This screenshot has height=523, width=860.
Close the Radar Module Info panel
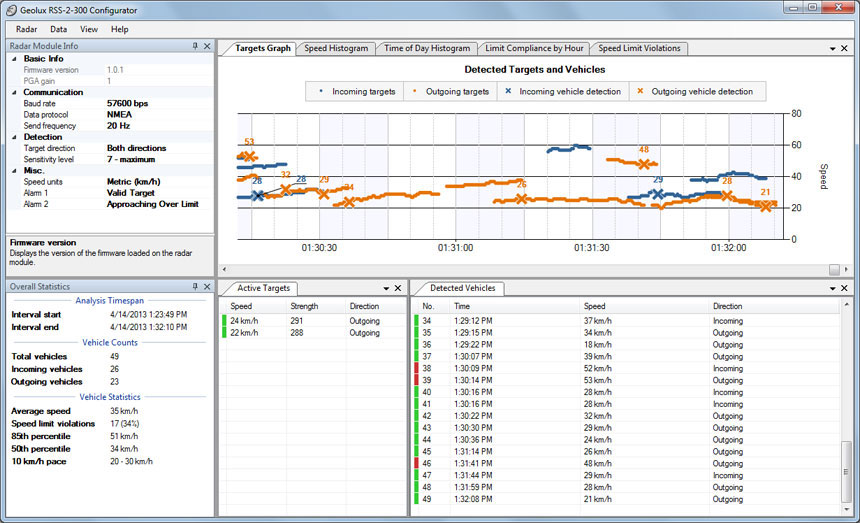coord(207,47)
